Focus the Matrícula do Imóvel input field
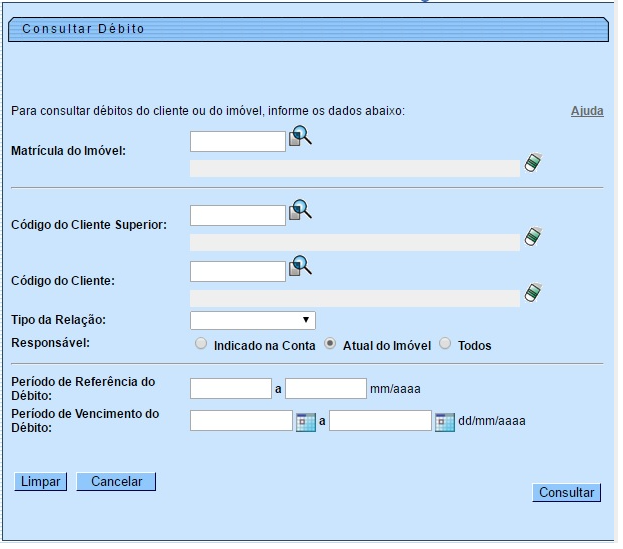 [x=239, y=142]
